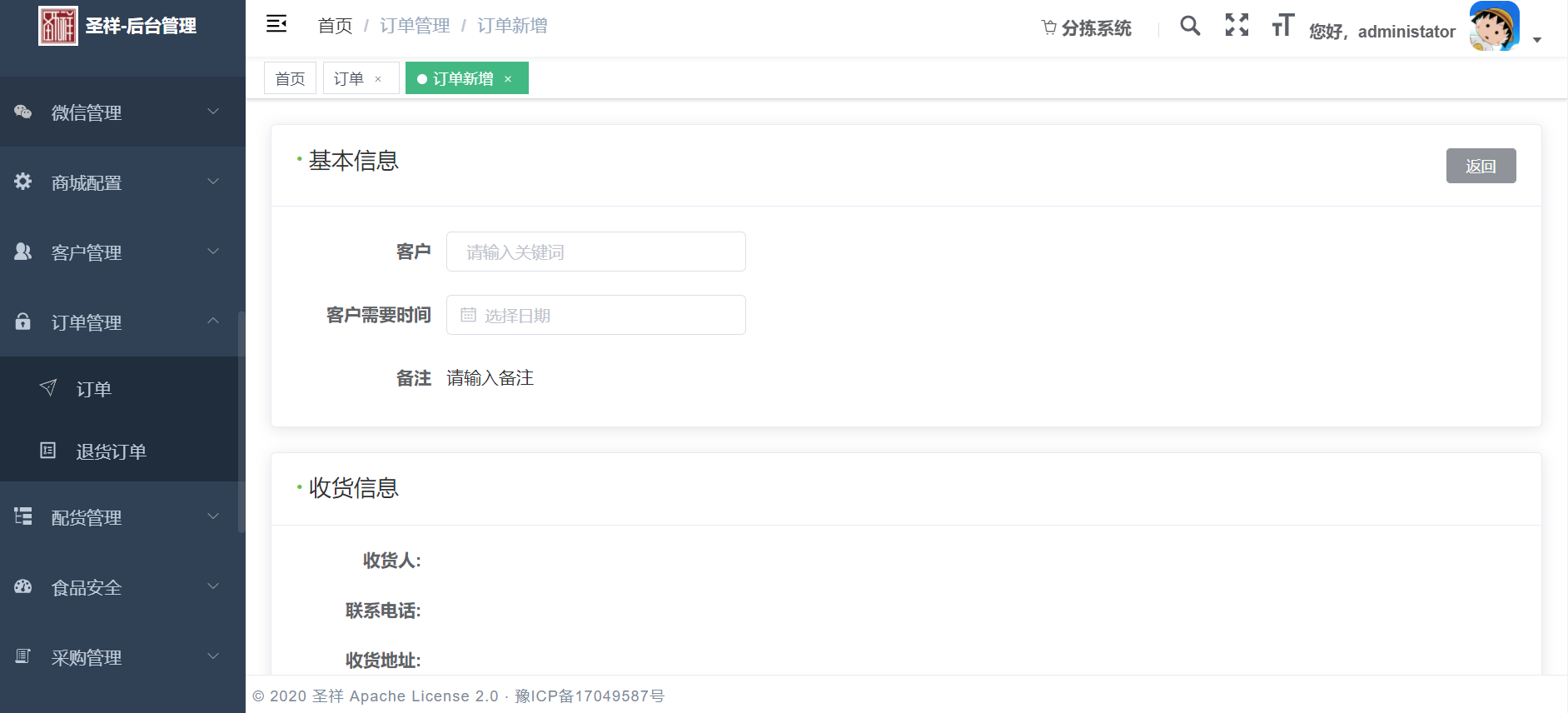Click the administator username text
This screenshot has height=713, width=1568.
(x=1406, y=32)
